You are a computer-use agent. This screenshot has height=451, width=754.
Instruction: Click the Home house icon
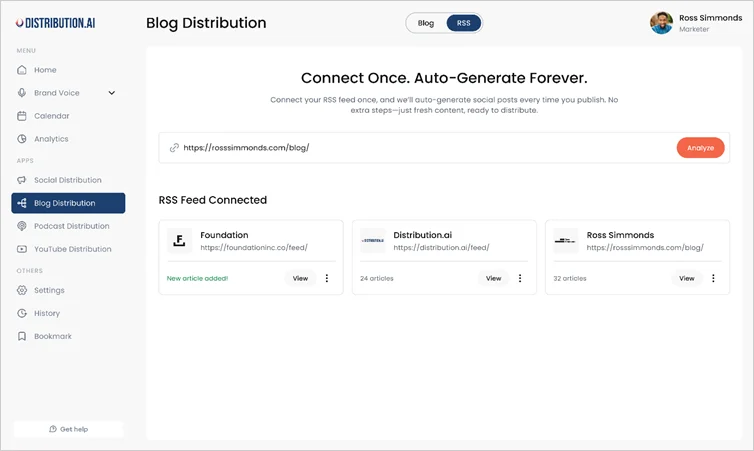pos(22,70)
